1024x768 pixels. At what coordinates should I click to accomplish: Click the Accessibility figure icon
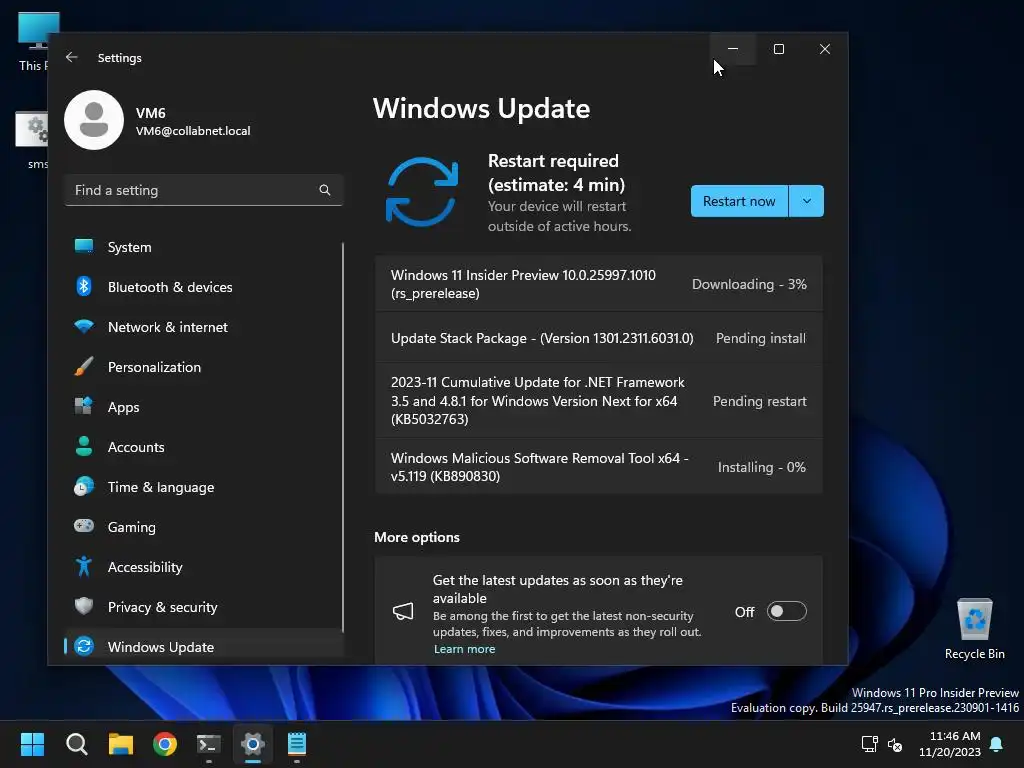click(84, 566)
